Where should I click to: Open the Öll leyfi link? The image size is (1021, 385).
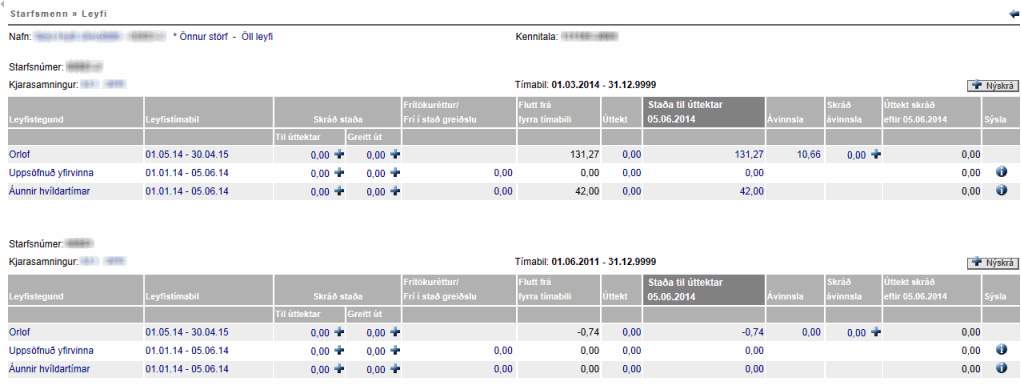[257, 37]
